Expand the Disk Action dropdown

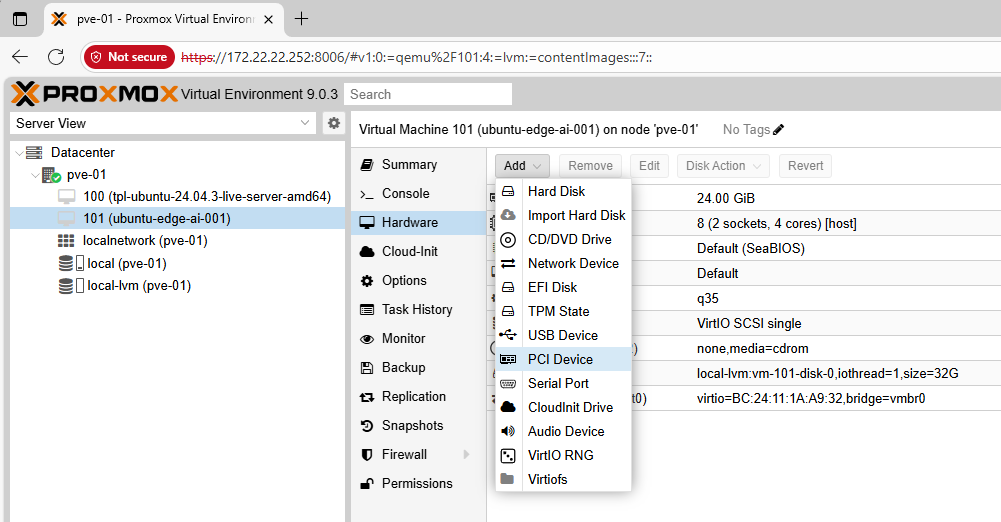point(722,166)
